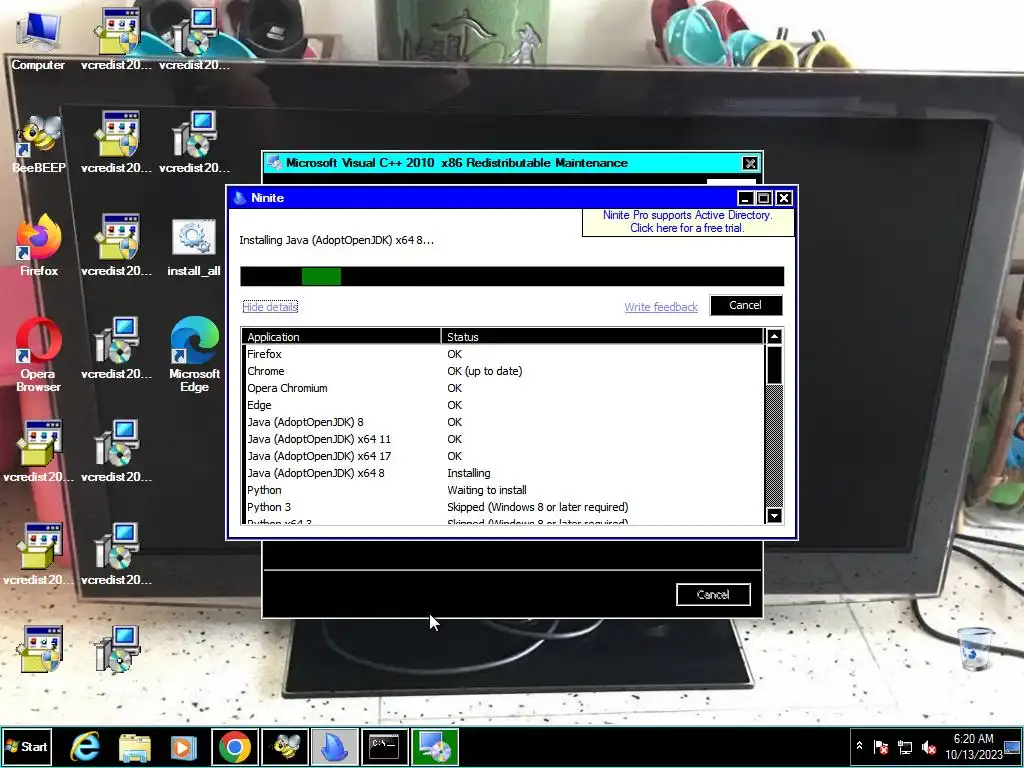This screenshot has width=1024, height=768.
Task: Select the install_all batch file icon
Action: point(194,247)
